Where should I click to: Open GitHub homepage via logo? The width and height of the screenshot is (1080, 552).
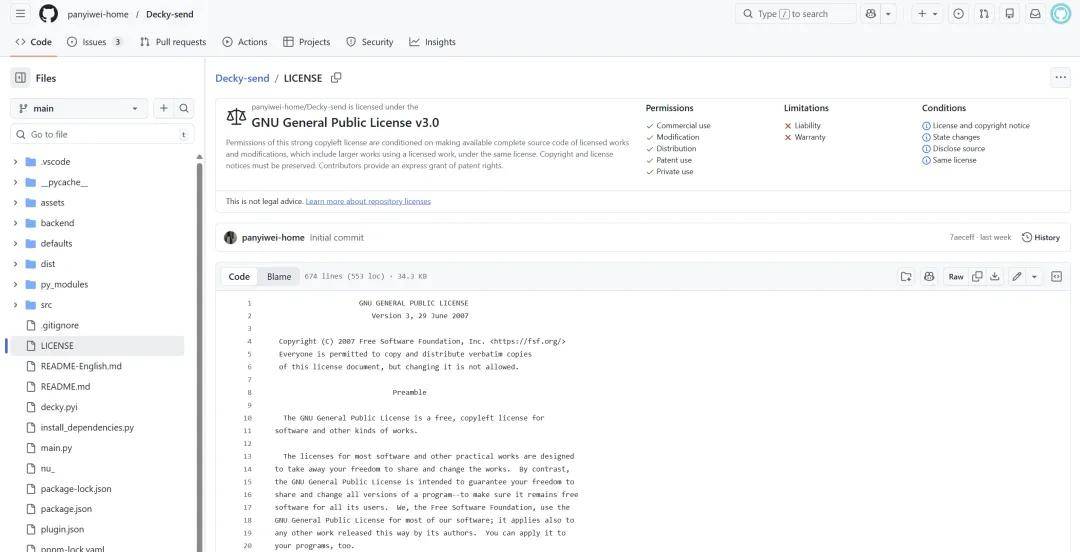click(48, 14)
